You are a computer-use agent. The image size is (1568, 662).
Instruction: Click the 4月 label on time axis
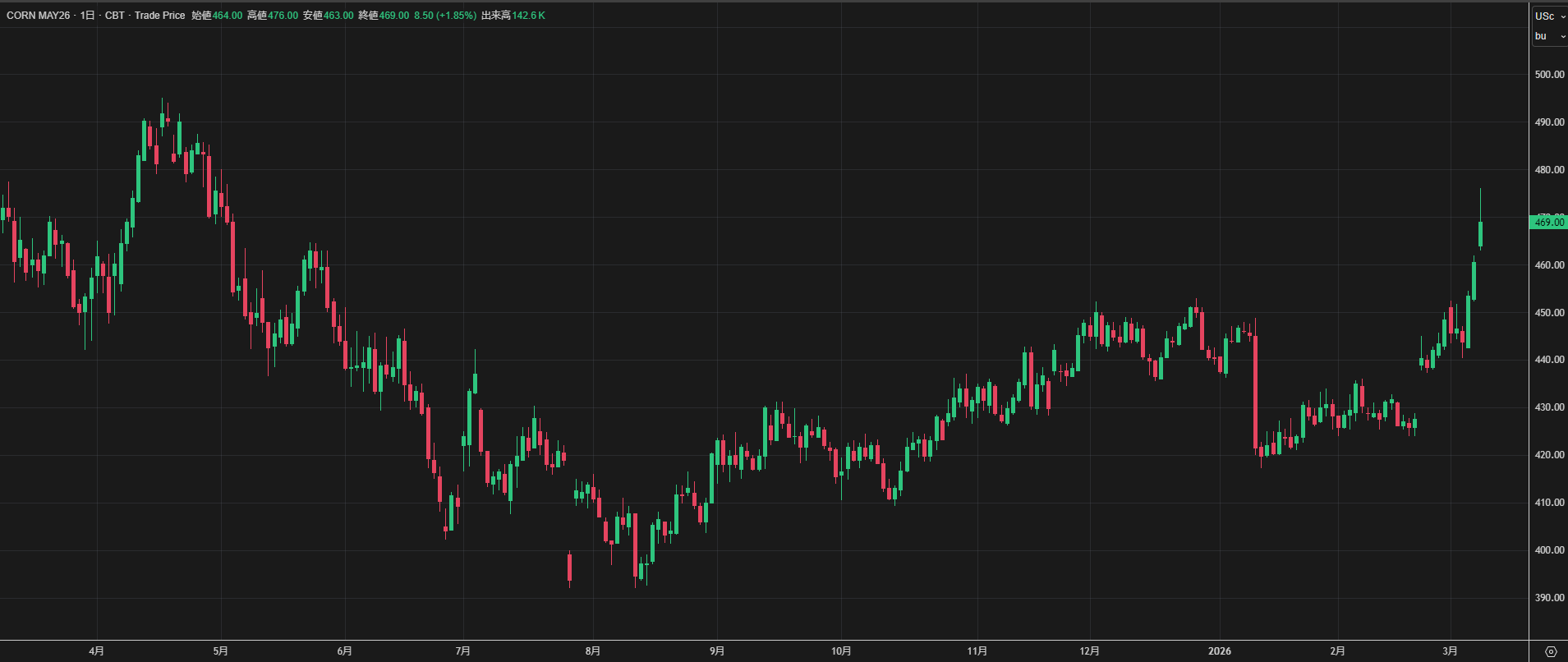coord(96,651)
